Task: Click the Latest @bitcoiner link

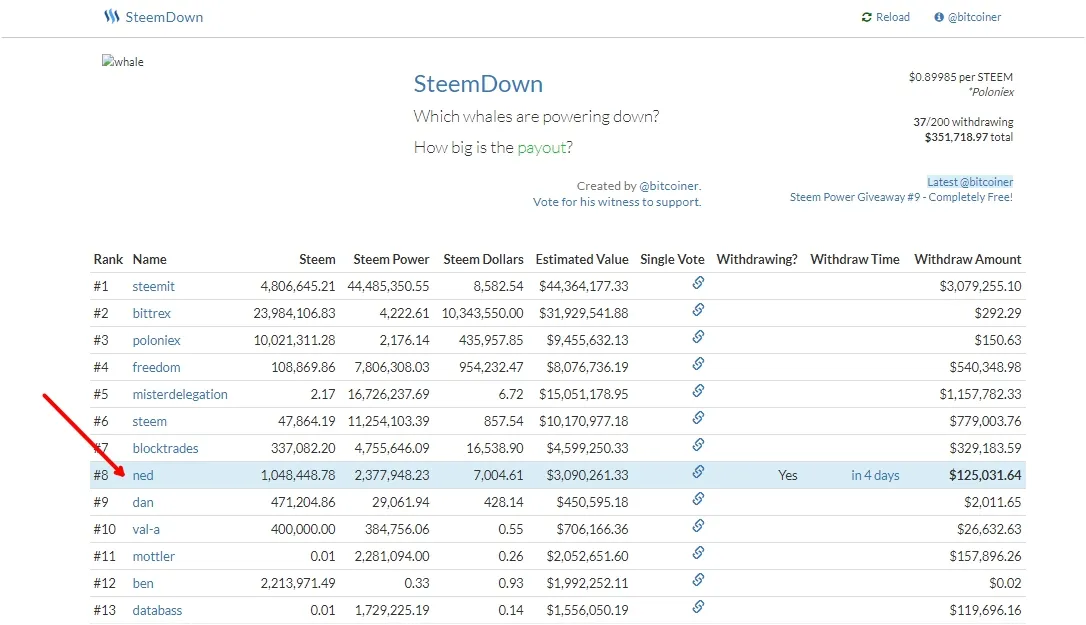Action: (x=970, y=182)
